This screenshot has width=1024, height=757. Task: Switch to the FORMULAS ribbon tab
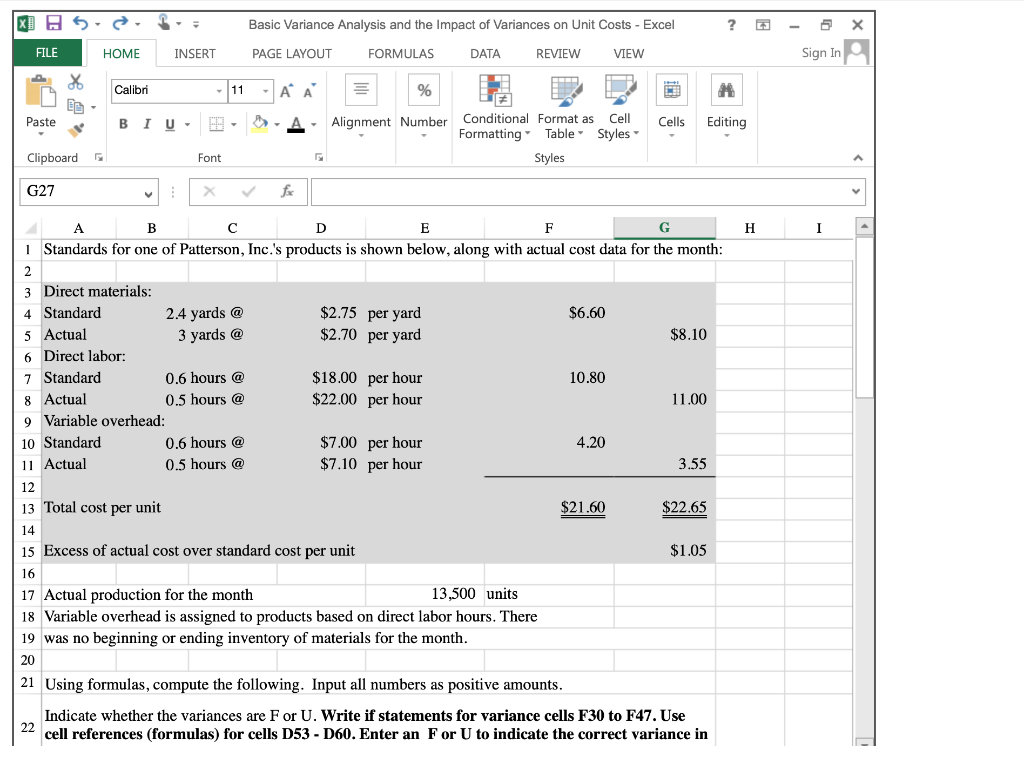click(x=400, y=53)
